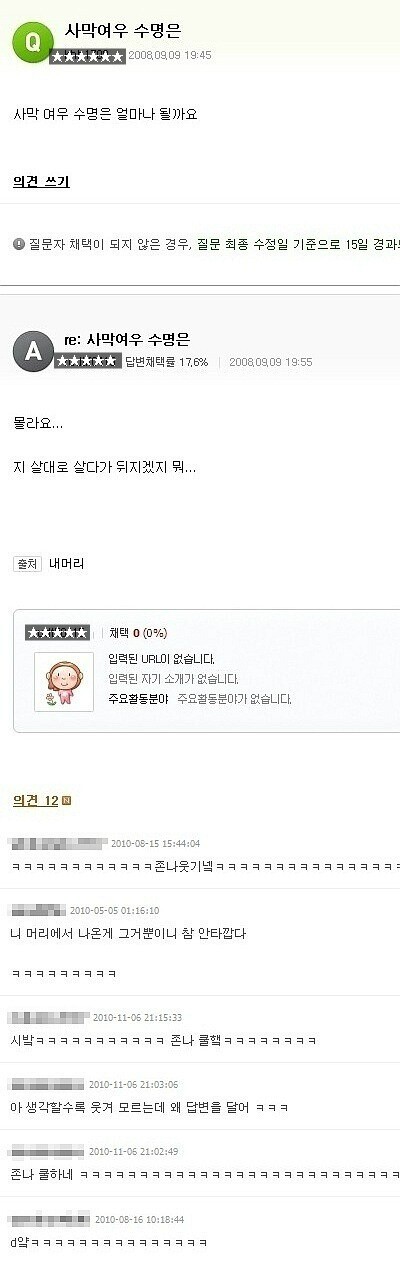Click the small N icon beside 의견 12
Screen dimensions: 400x1263
[x=67, y=801]
